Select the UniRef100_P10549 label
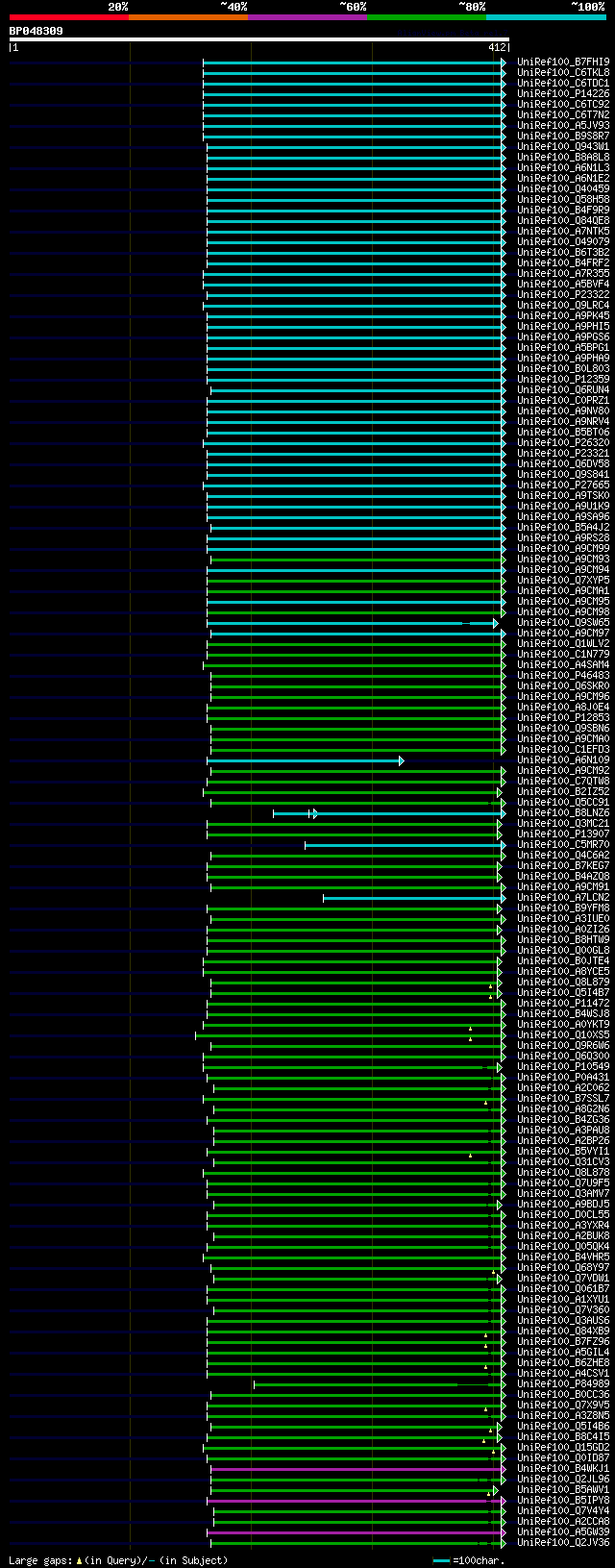 pos(563,1066)
